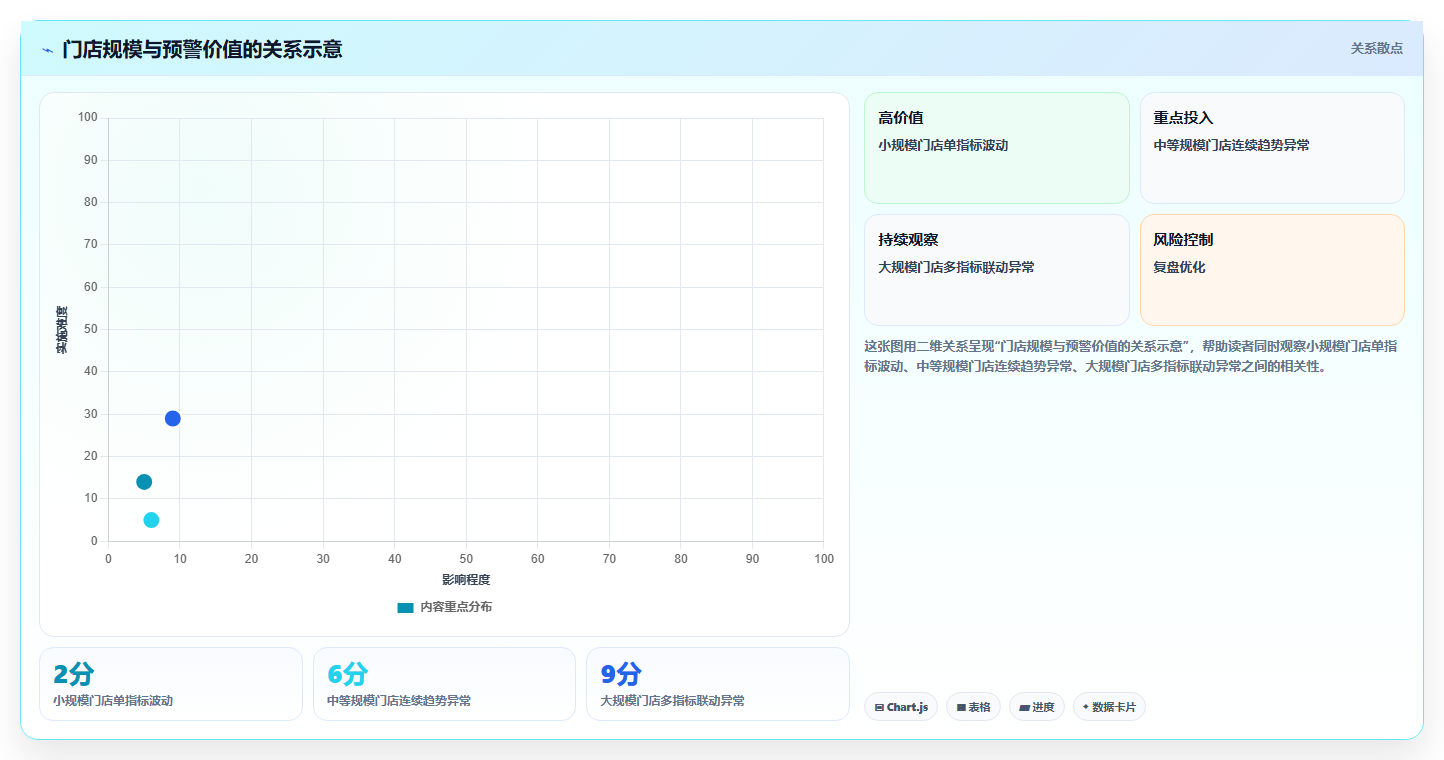
Task: Click 大规模门店多指标联动异常 text in 持续观察 card
Action: [x=956, y=267]
